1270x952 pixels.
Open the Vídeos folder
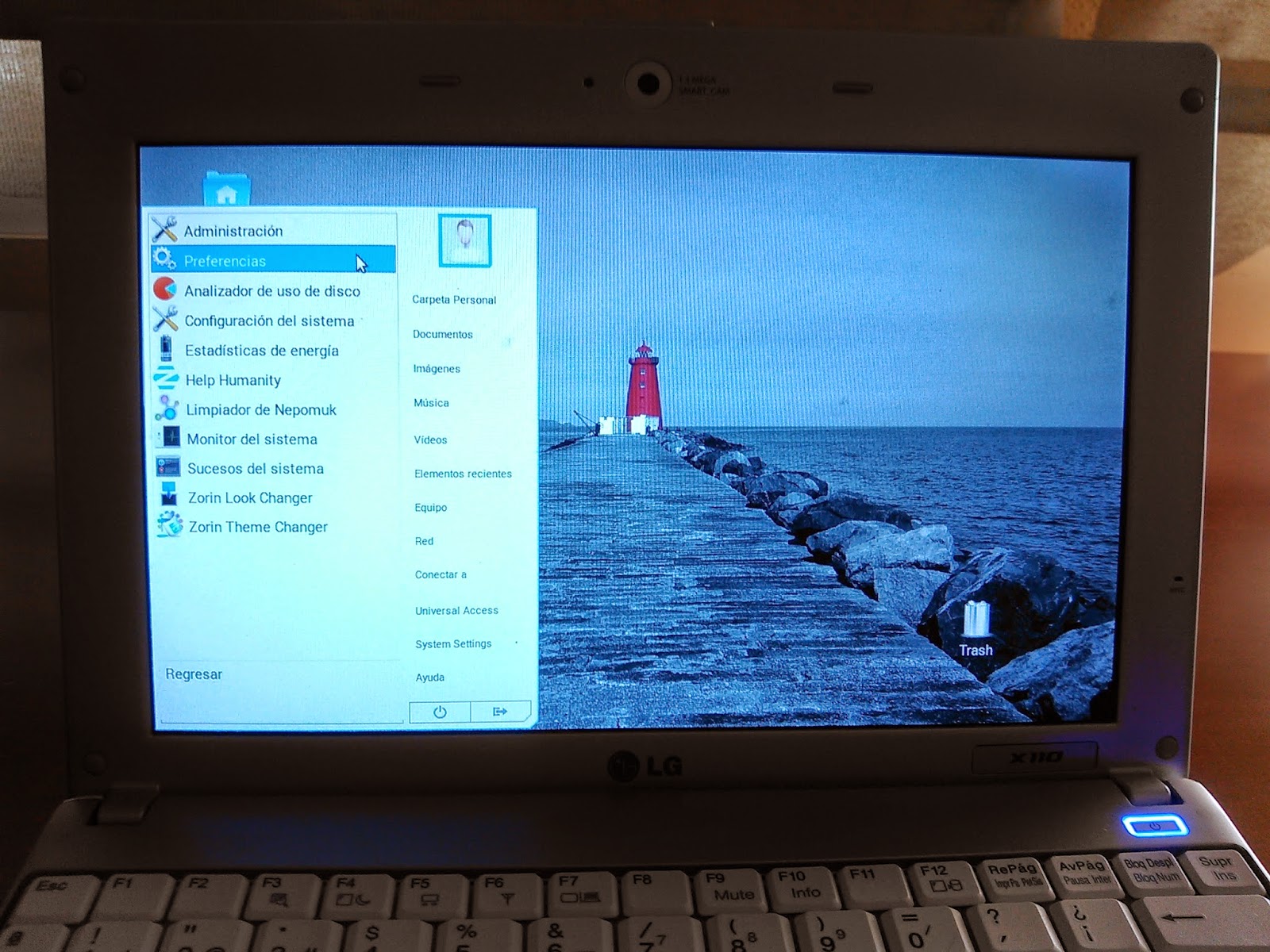click(x=430, y=440)
